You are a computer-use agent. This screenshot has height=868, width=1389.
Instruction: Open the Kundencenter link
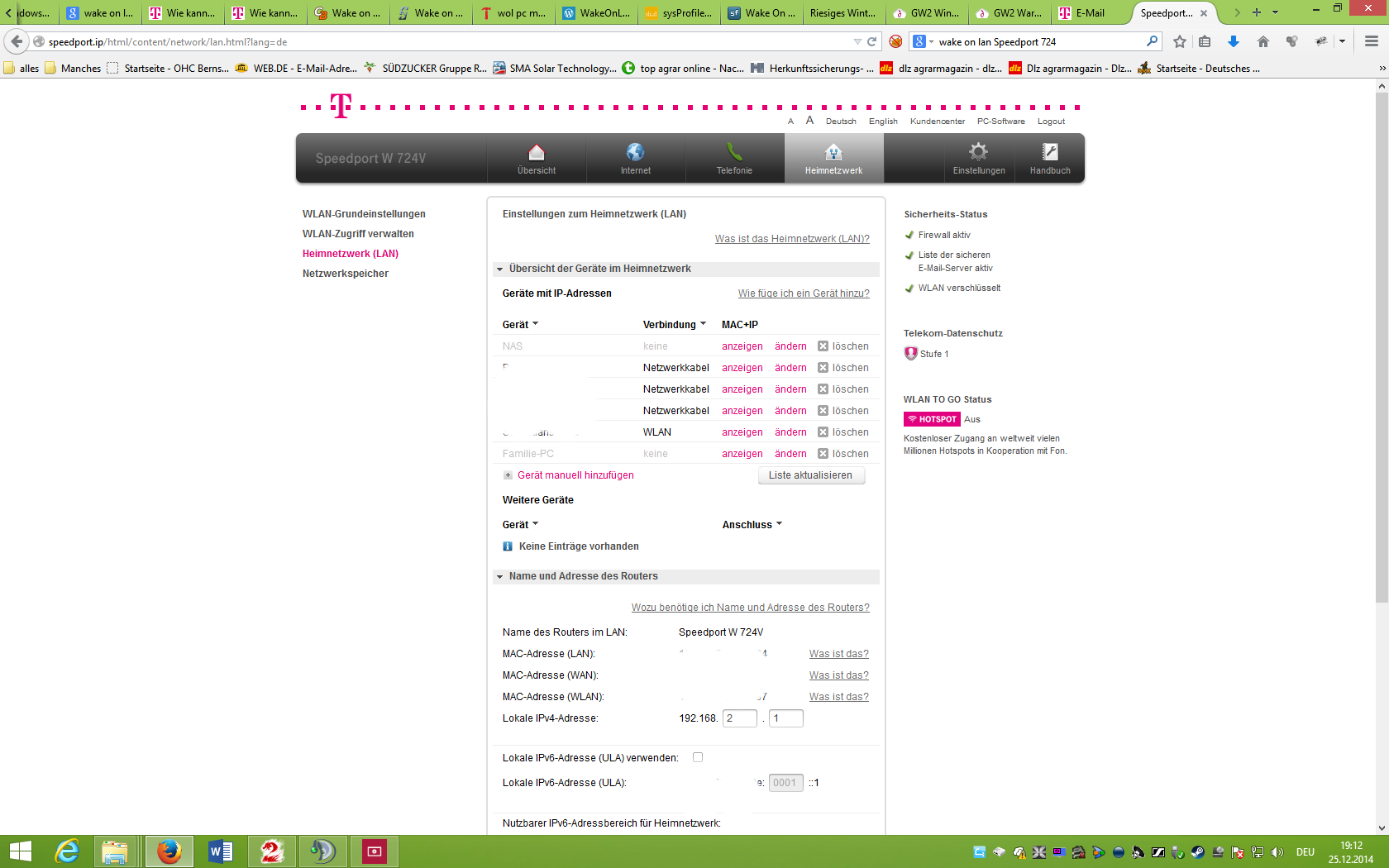pos(938,122)
